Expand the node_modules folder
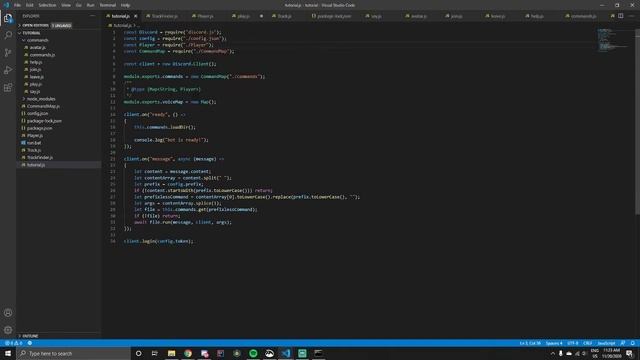This screenshot has height=360, width=640. pyautogui.click(x=40, y=99)
